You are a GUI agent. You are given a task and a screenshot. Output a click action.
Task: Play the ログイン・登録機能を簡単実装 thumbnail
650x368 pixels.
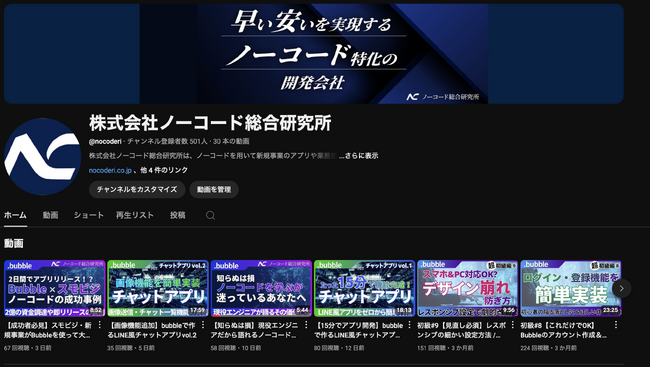571,288
